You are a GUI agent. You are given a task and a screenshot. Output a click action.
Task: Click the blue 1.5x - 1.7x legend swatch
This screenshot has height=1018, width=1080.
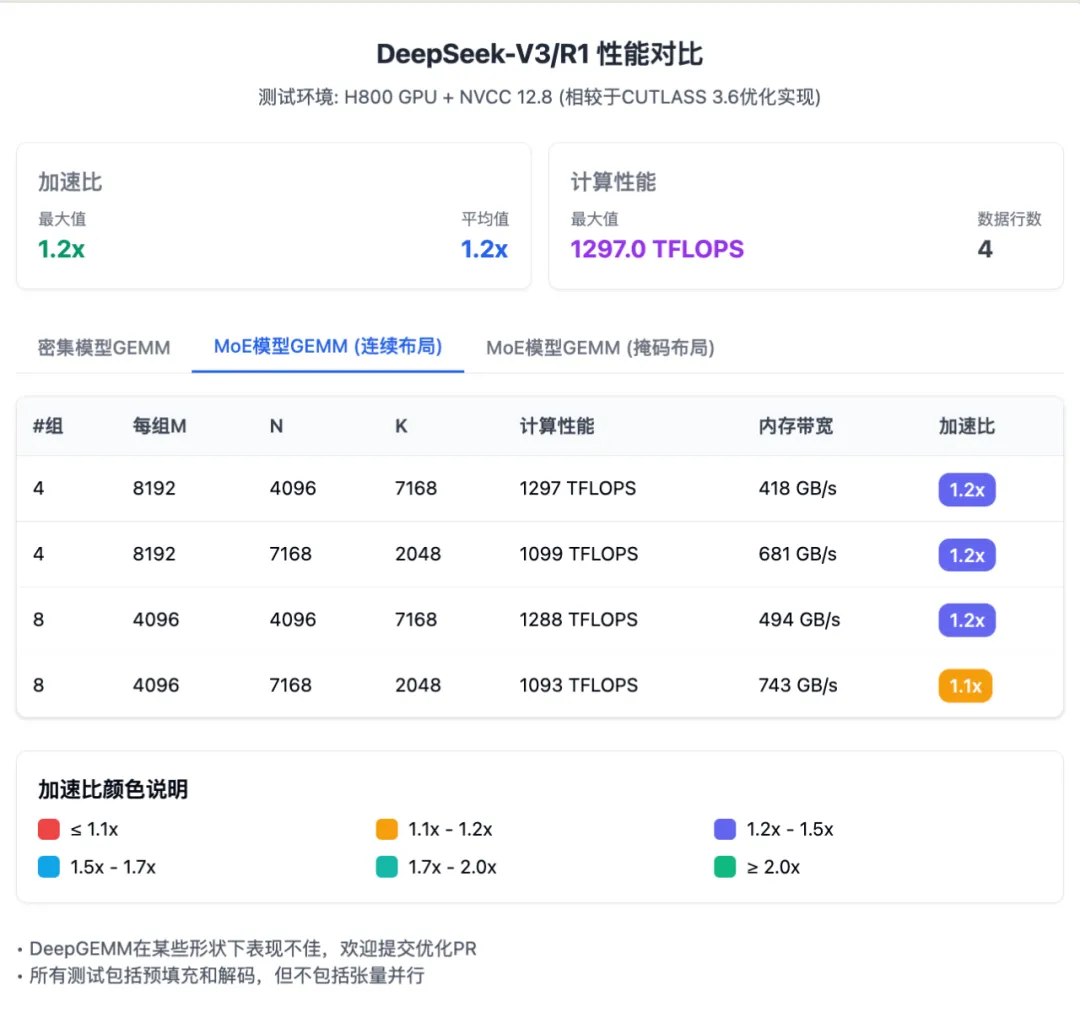[x=49, y=866]
